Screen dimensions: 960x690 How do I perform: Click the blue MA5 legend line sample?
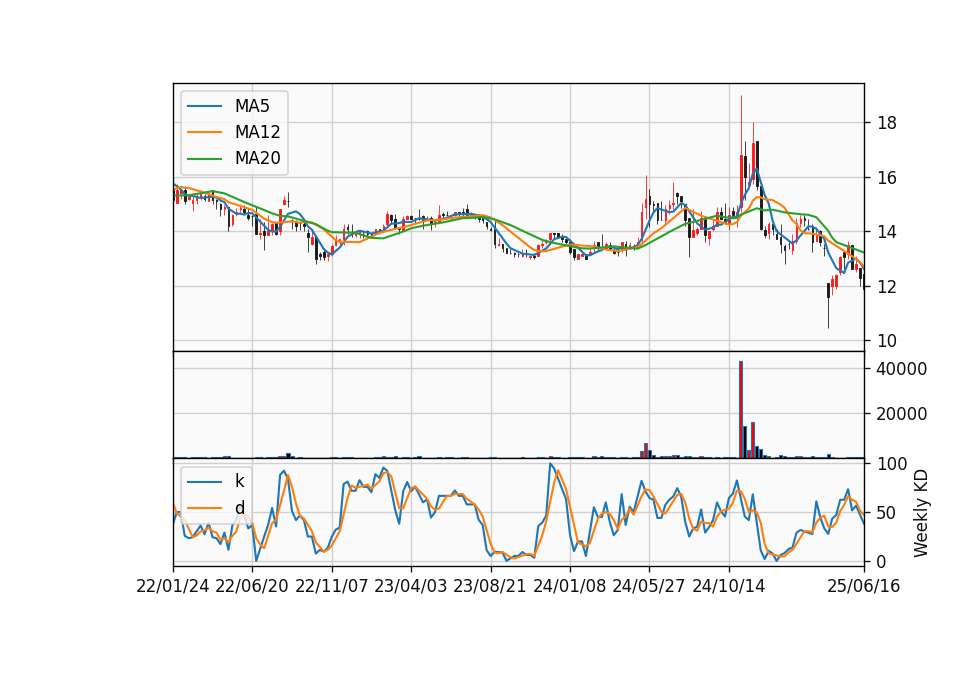pos(204,107)
